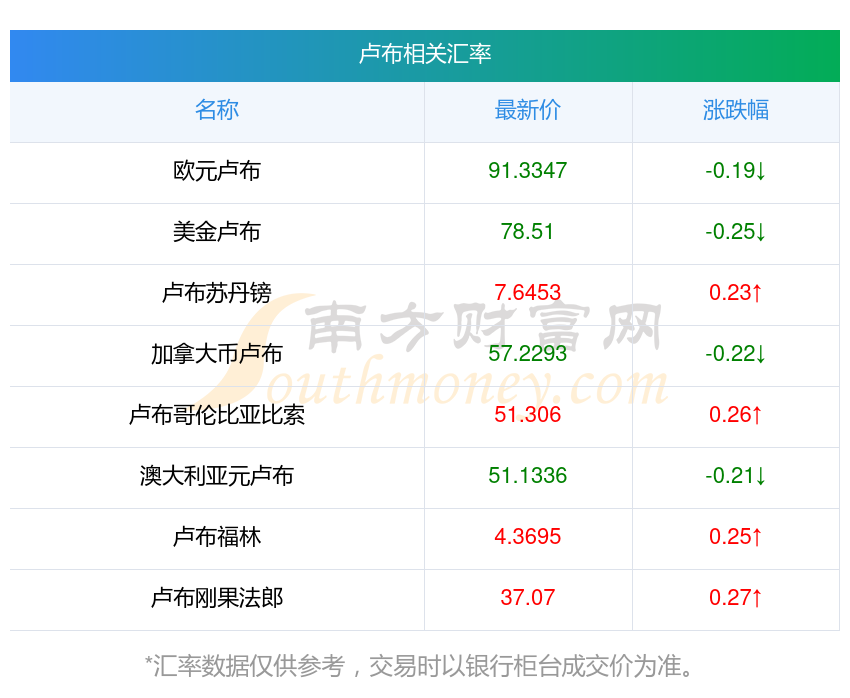The width and height of the screenshot is (850, 698).
Task: Select the 最新价 column header
Action: [x=527, y=110]
